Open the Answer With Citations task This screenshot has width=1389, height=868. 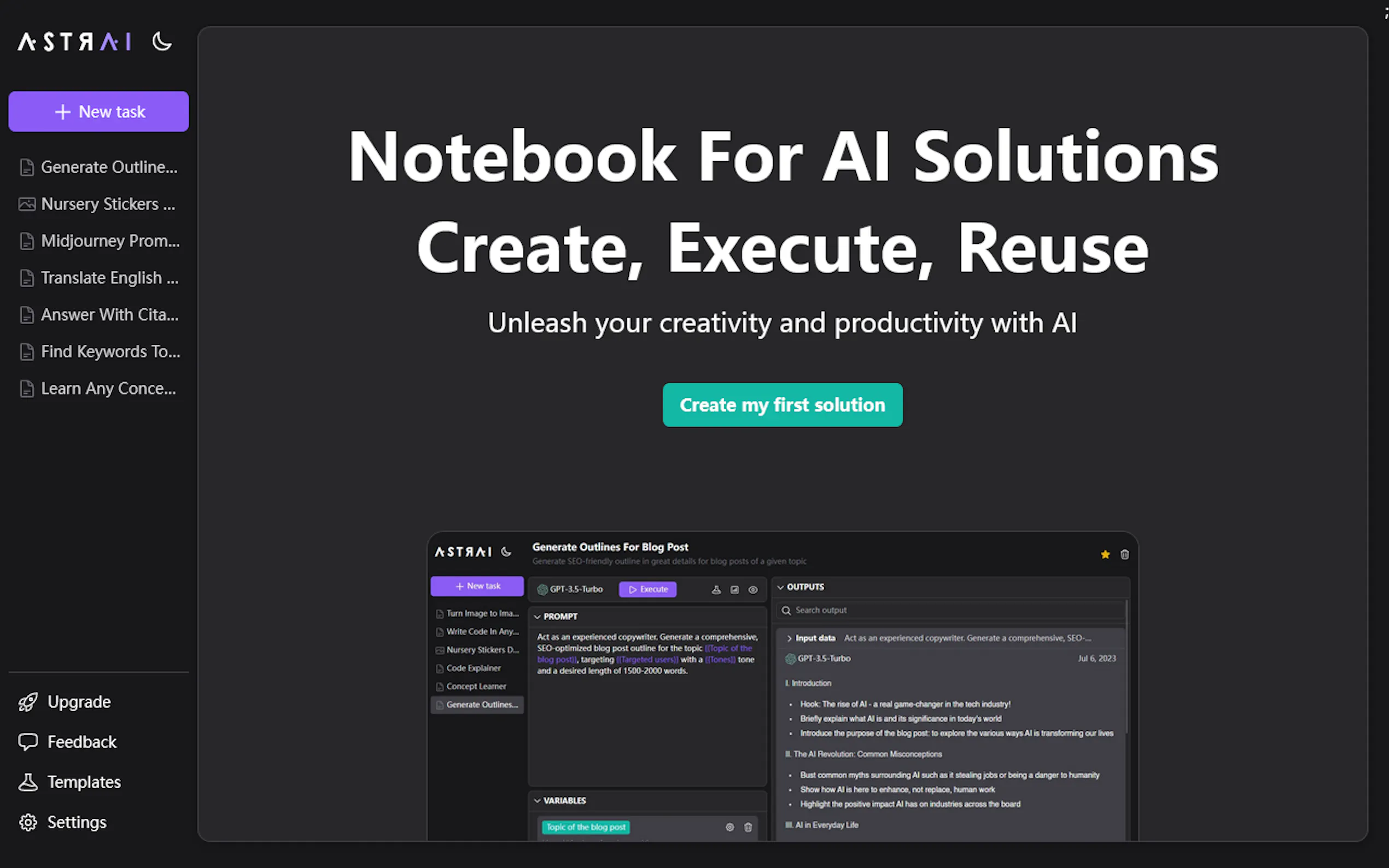coord(110,315)
